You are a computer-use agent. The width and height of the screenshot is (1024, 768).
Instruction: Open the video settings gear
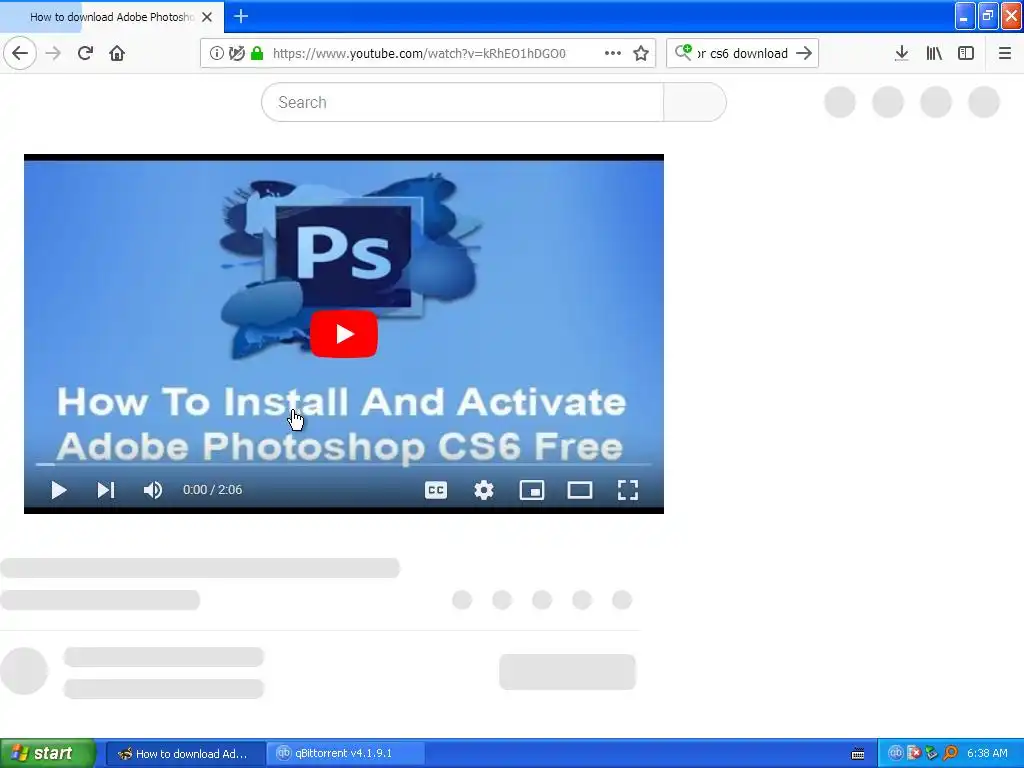tap(483, 490)
